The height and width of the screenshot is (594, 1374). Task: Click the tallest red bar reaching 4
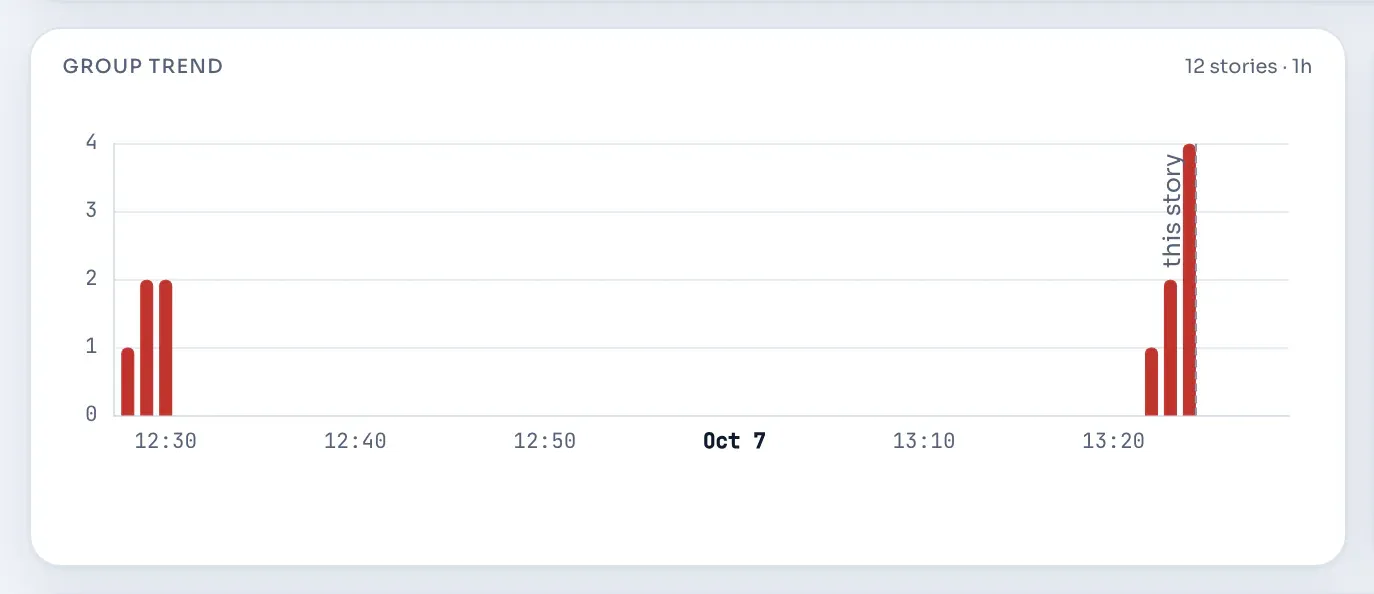pyautogui.click(x=1189, y=280)
